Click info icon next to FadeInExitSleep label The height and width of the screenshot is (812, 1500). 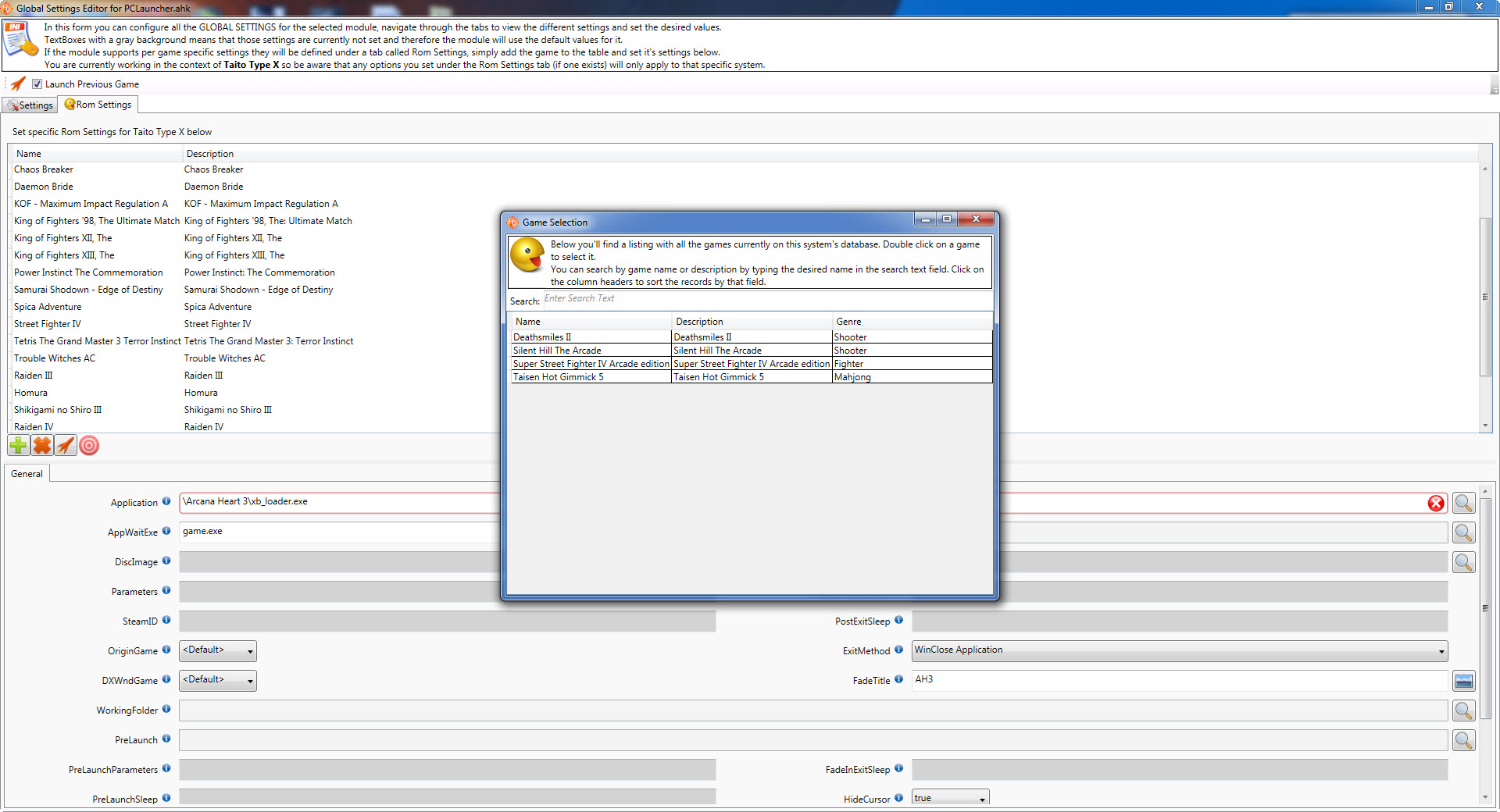pos(898,768)
